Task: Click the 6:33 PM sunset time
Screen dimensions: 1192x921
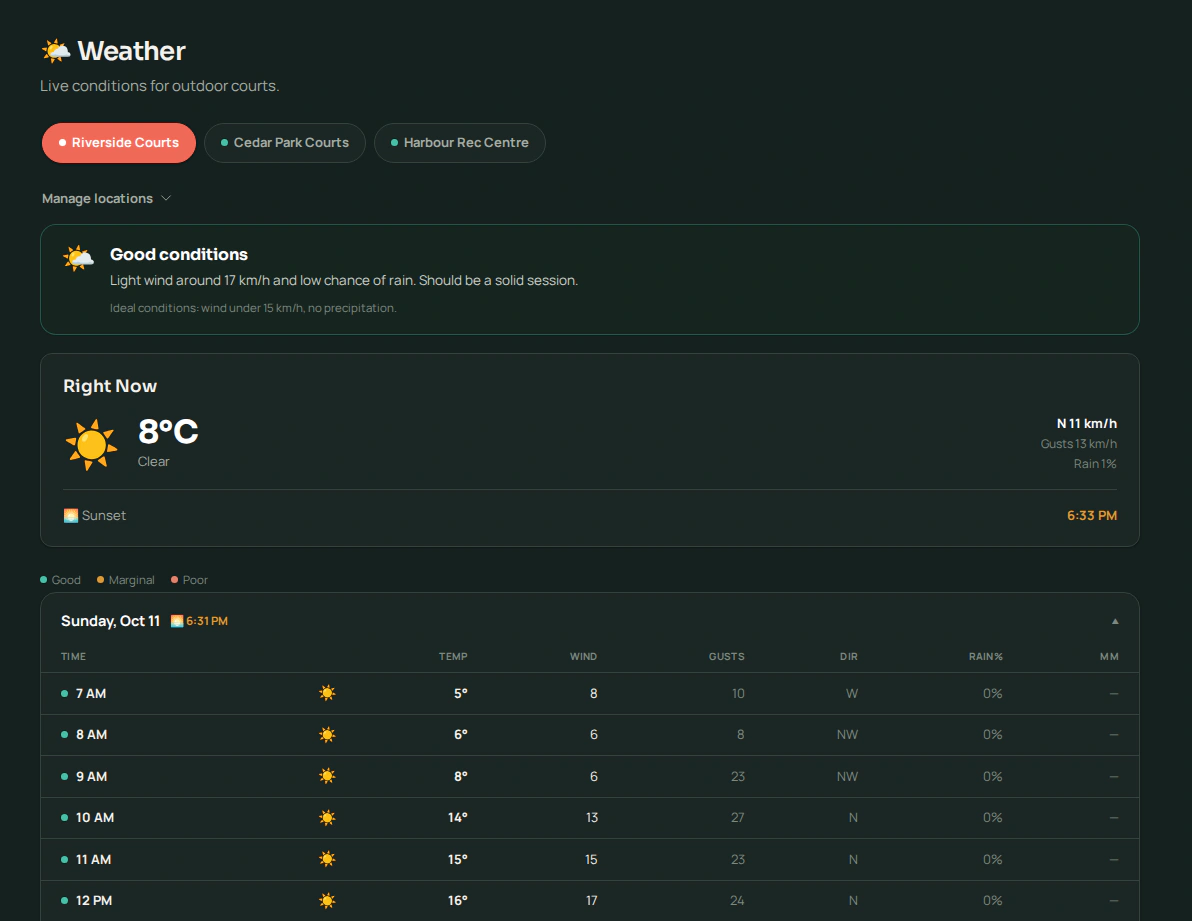Action: [x=1092, y=515]
